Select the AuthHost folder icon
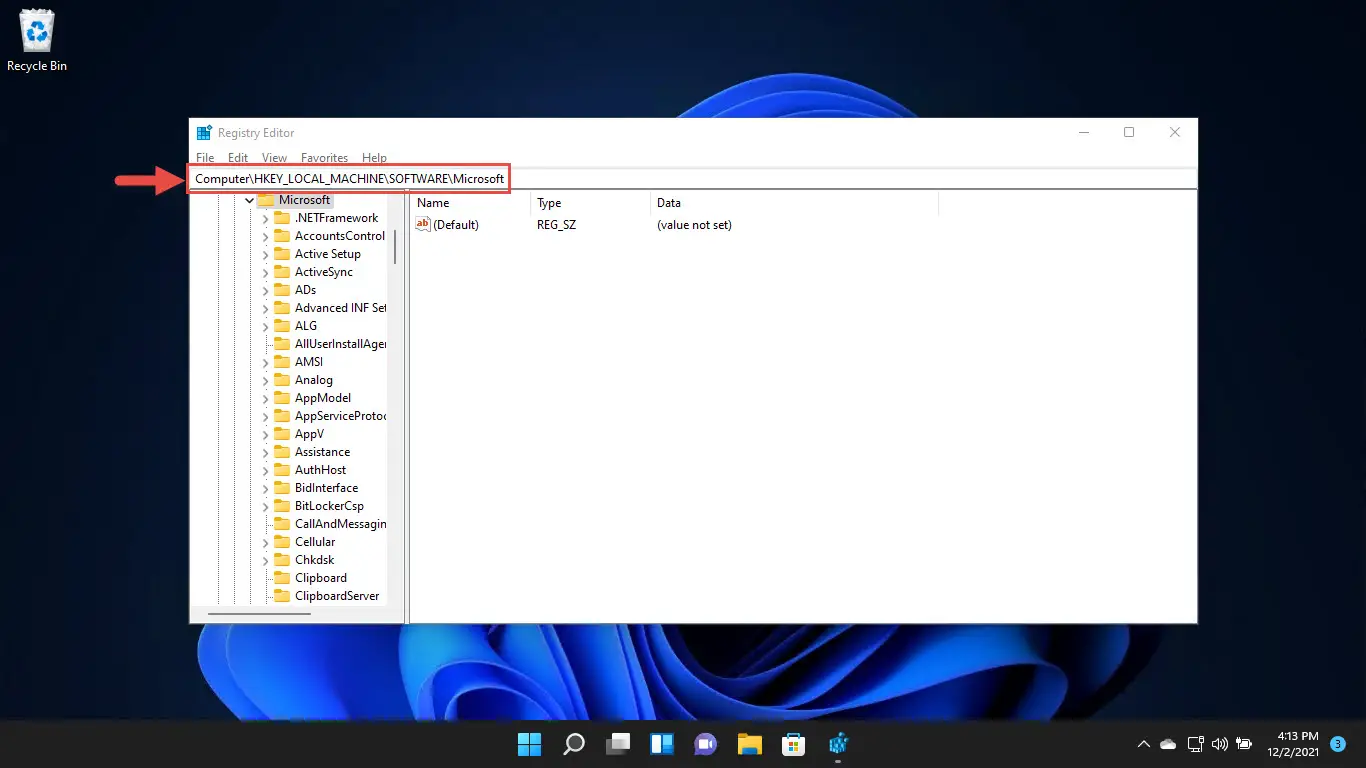 282,470
